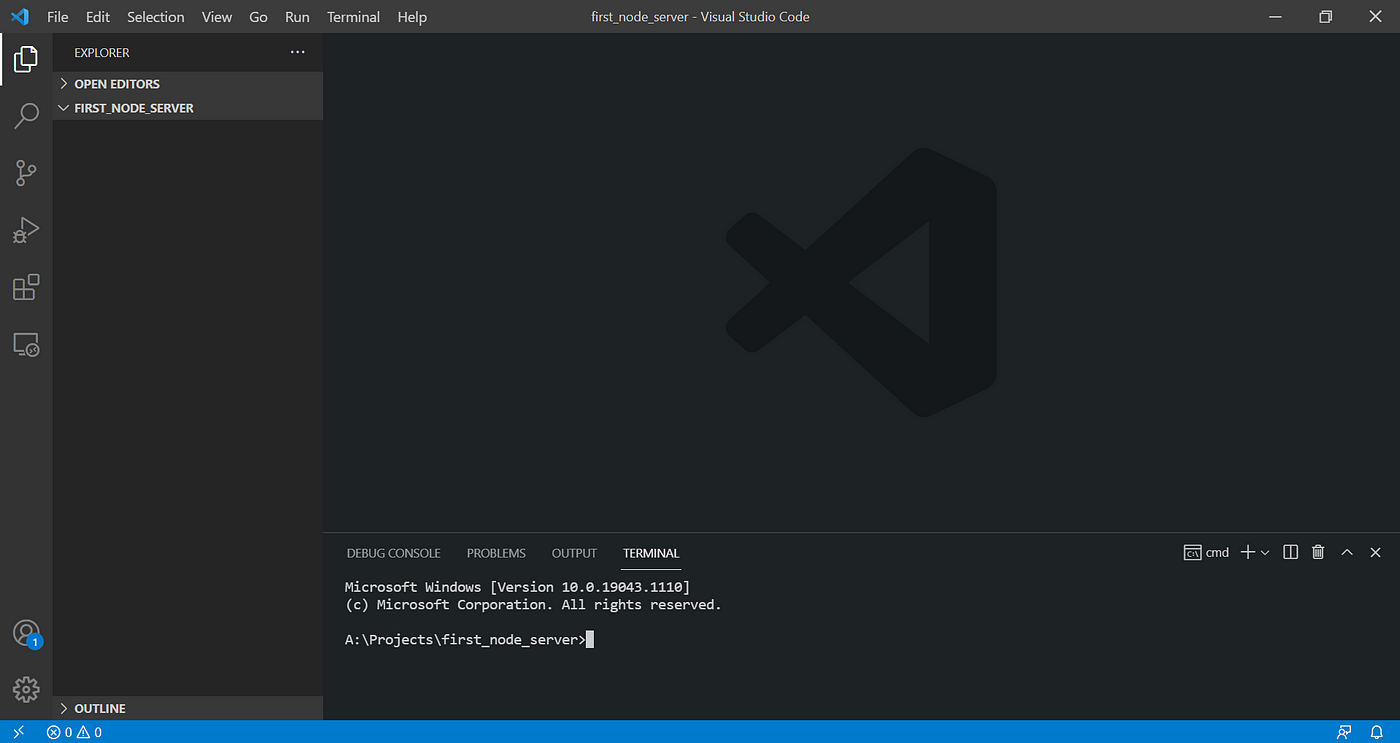1400x743 pixels.
Task: Select the cmd terminal profile label
Action: click(1207, 552)
